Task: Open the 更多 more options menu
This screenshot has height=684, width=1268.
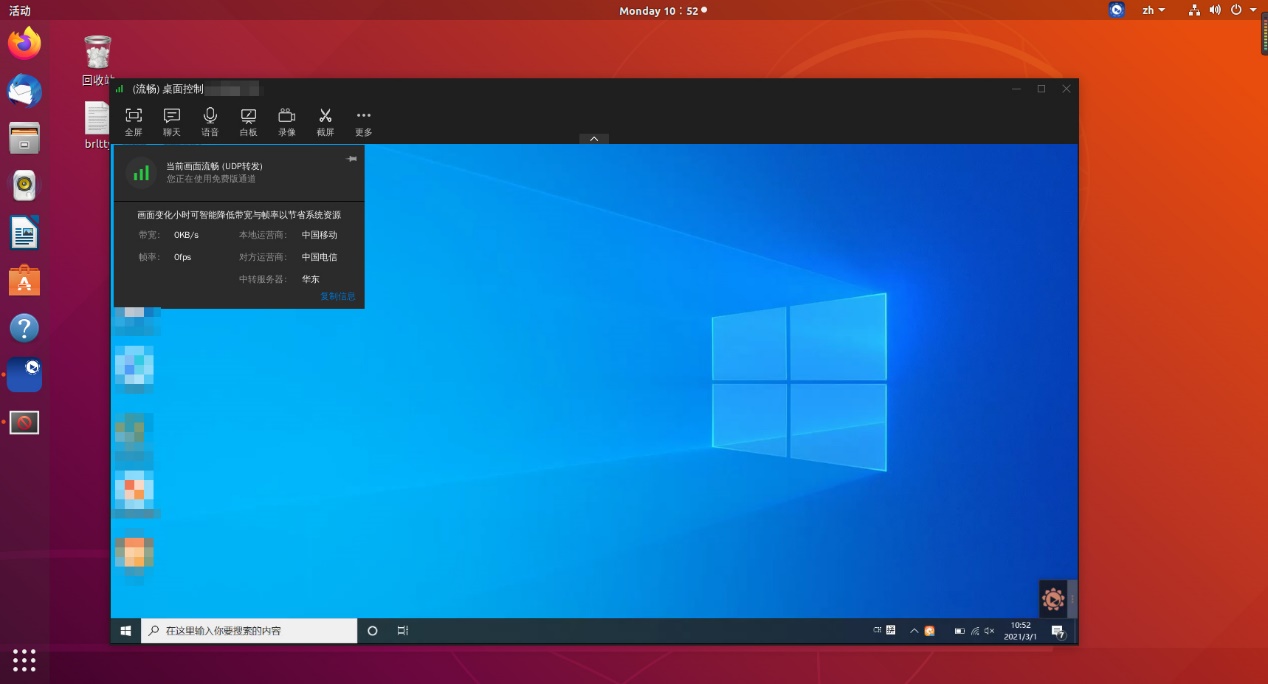Action: pyautogui.click(x=363, y=122)
